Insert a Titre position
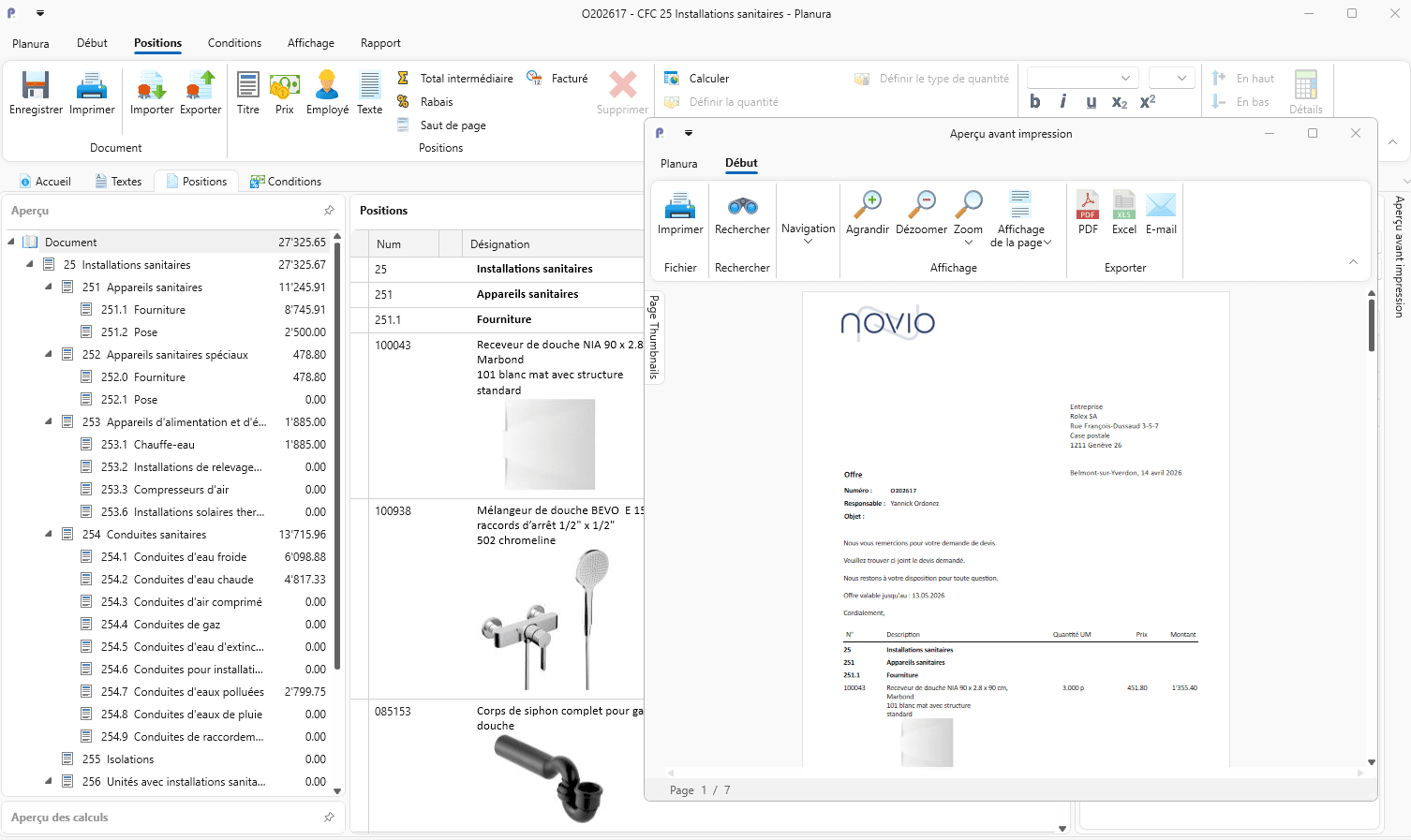 [248, 93]
